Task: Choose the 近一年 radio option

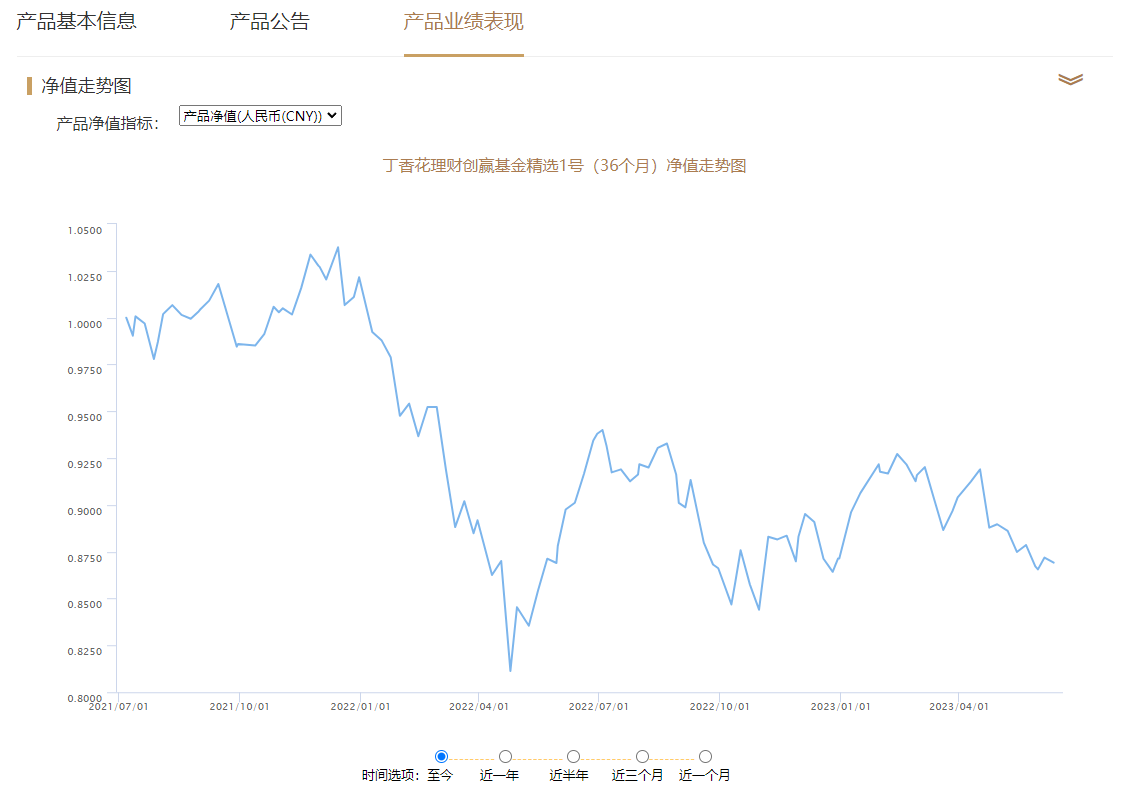Action: [506, 757]
